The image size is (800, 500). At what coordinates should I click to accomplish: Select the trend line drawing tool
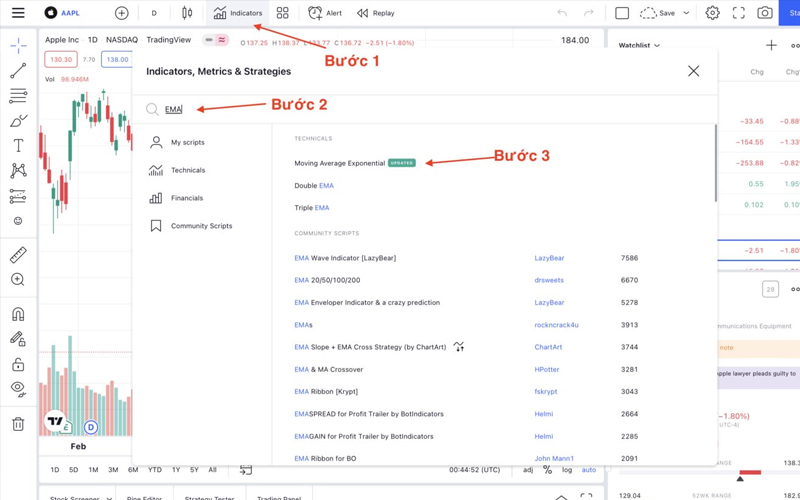[x=18, y=71]
